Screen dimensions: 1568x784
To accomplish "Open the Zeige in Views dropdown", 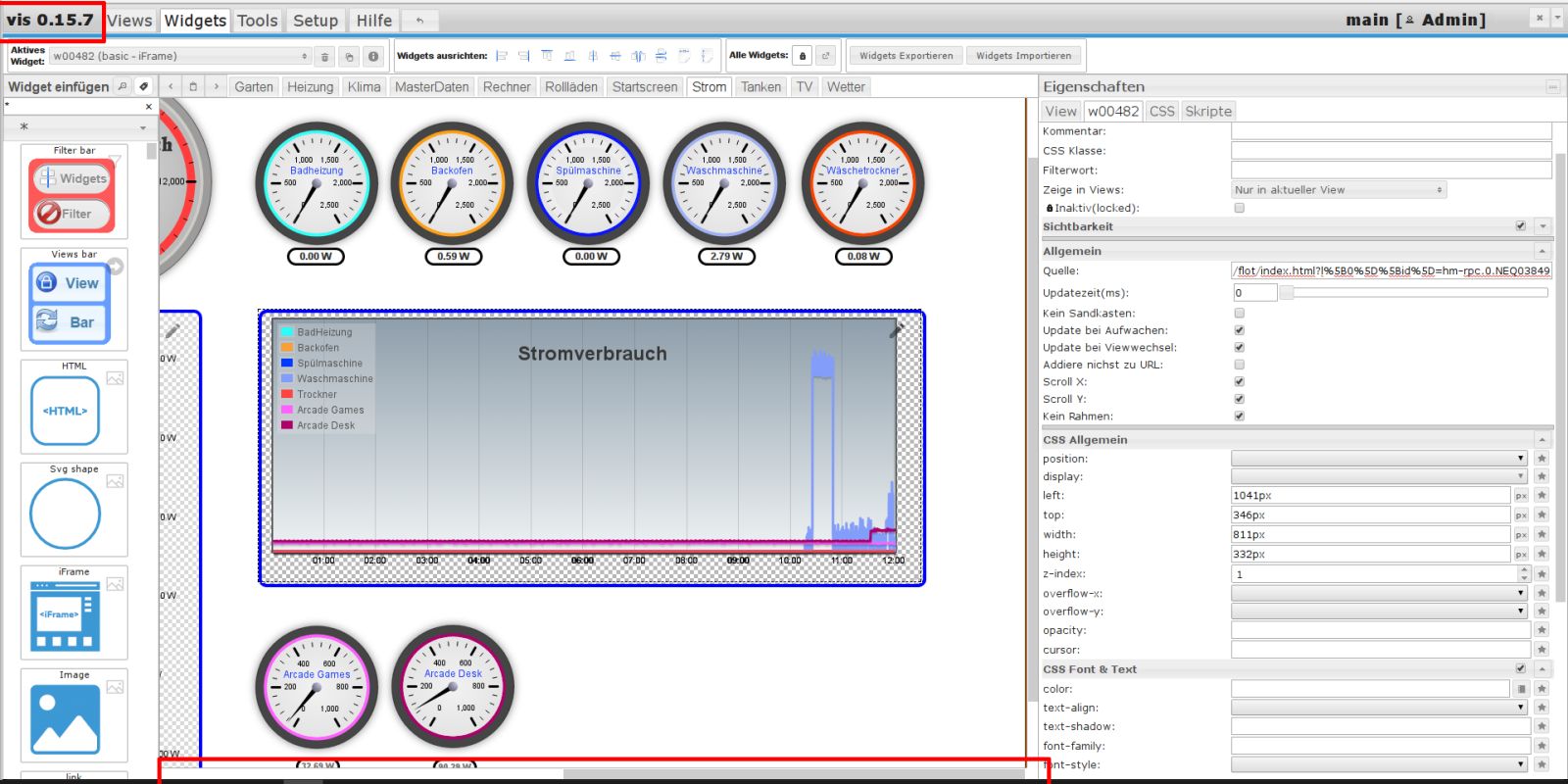I will click(x=1339, y=190).
